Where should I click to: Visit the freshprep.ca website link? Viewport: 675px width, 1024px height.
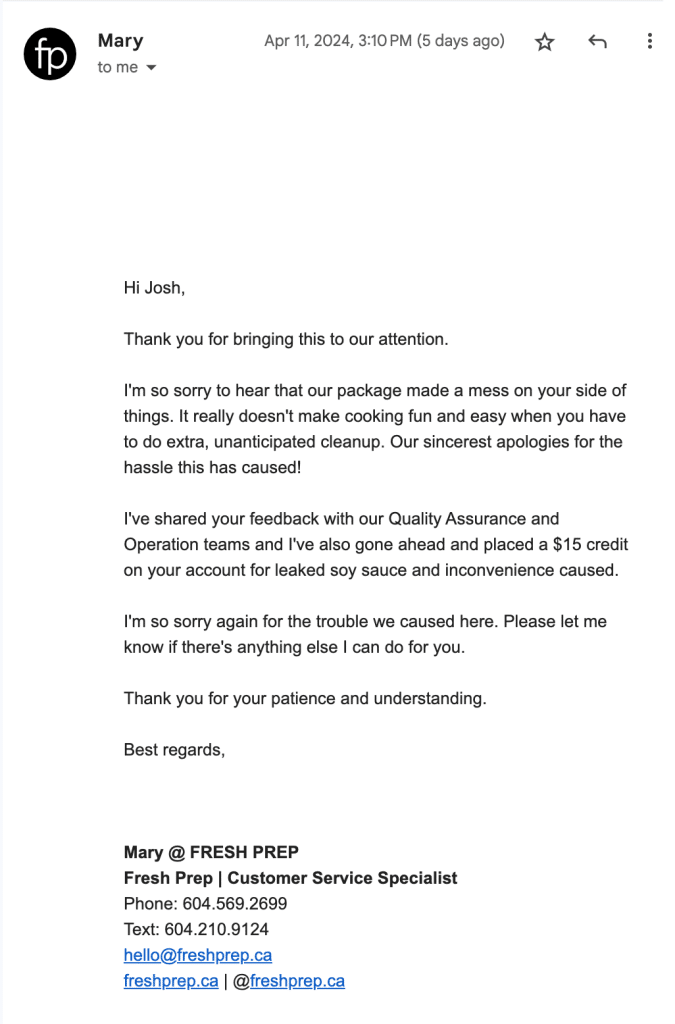[x=171, y=981]
